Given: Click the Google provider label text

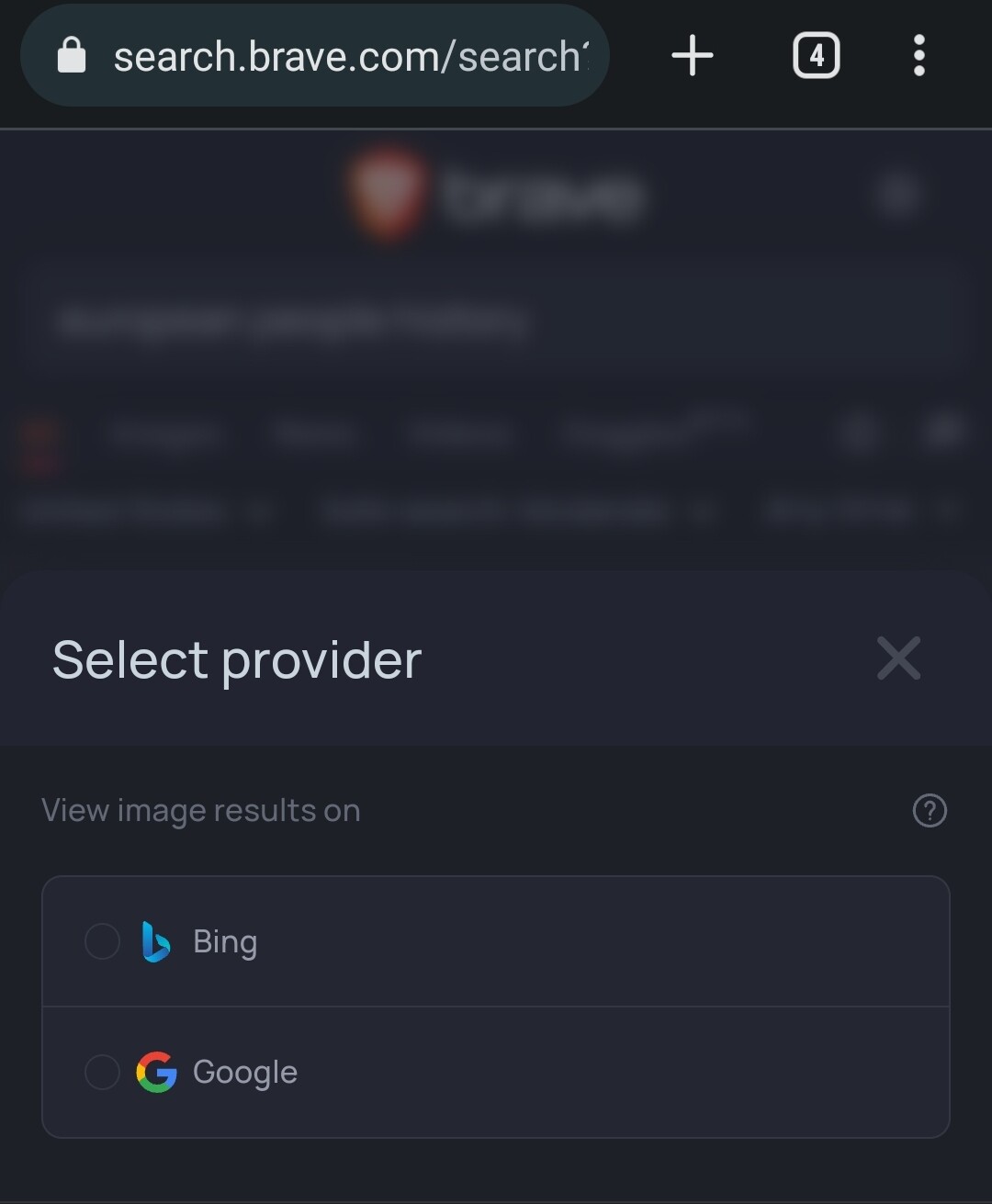Looking at the screenshot, I should (245, 1073).
